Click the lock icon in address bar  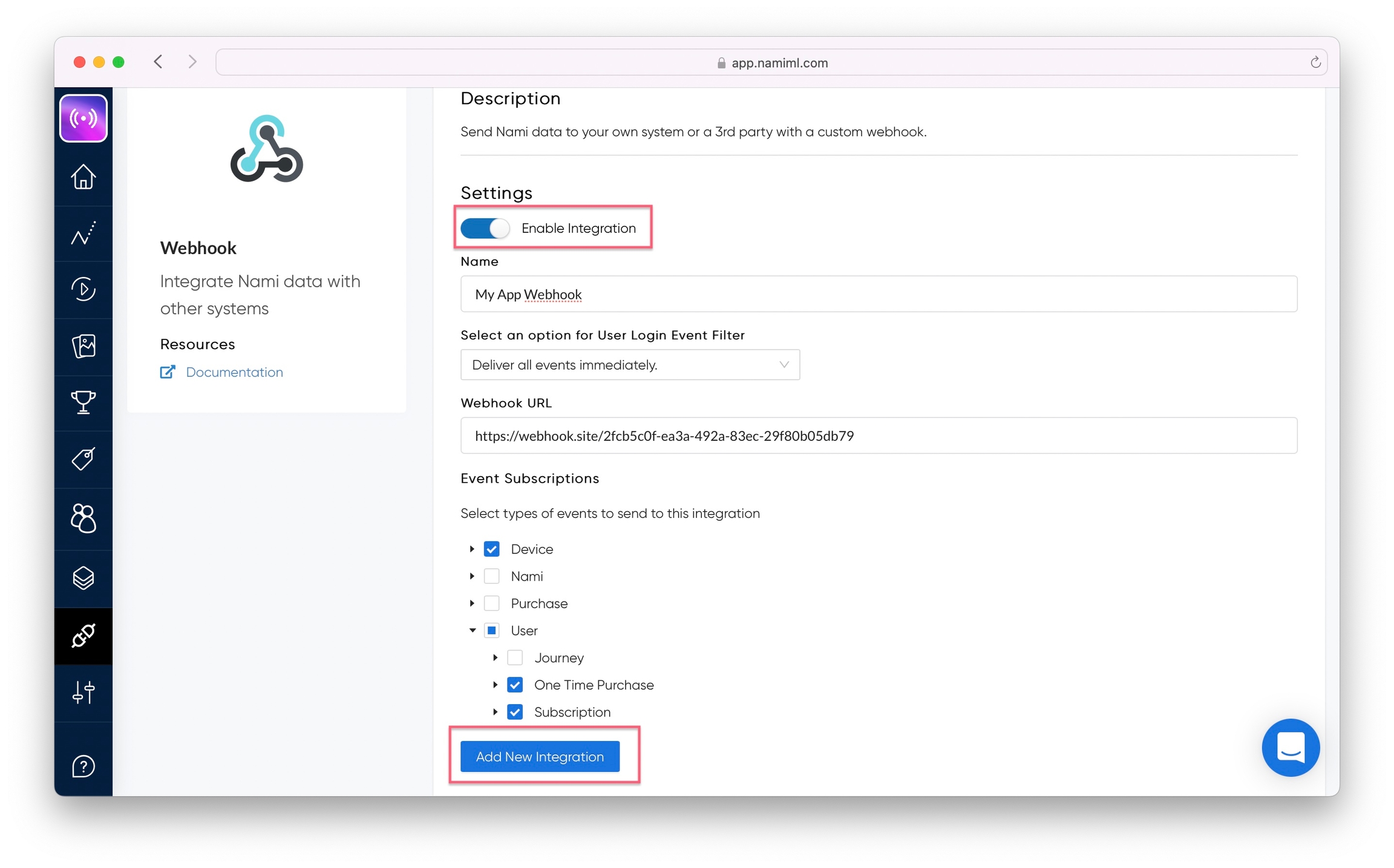[x=721, y=63]
